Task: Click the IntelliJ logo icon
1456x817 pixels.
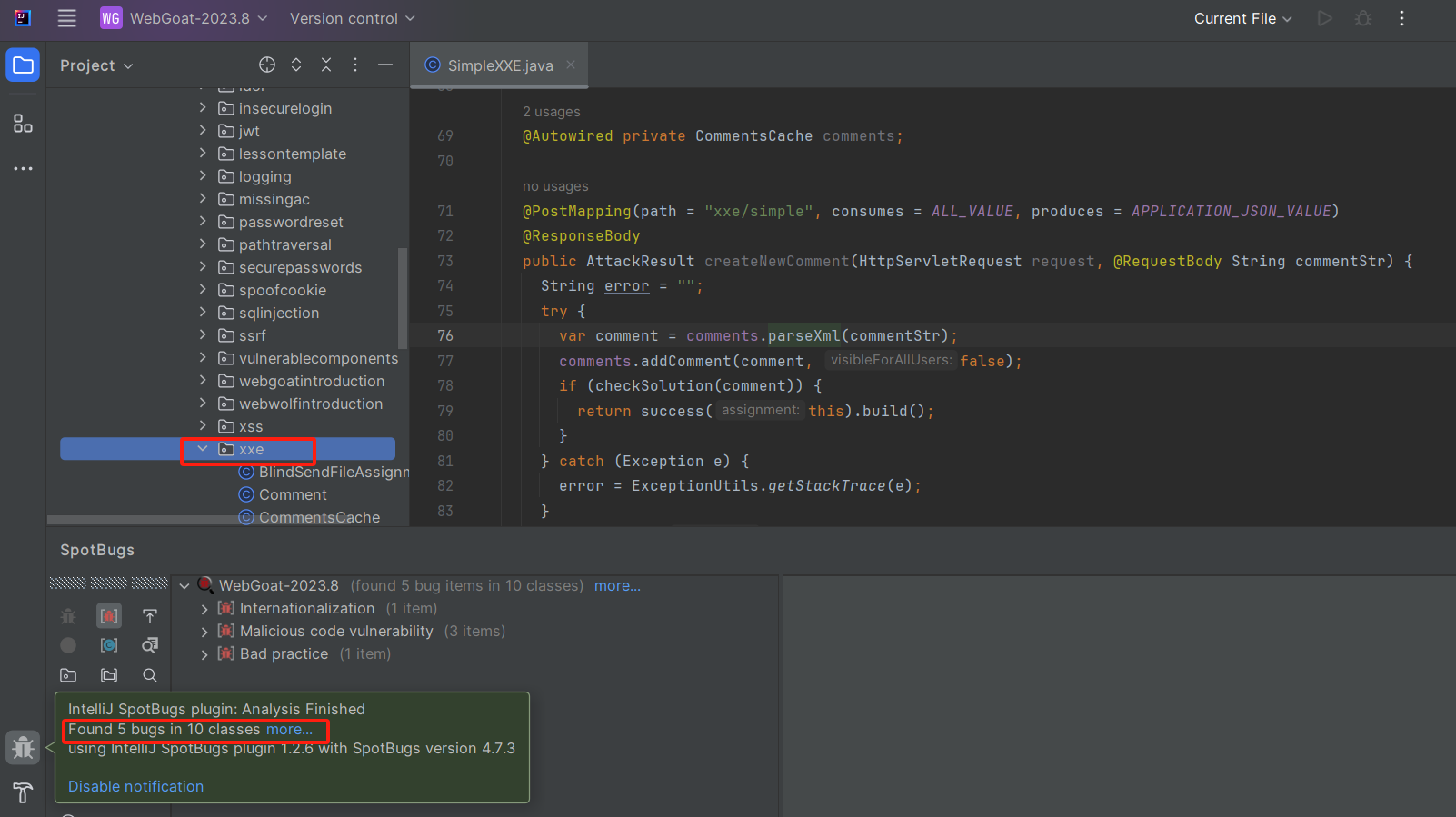Action: coord(23,18)
